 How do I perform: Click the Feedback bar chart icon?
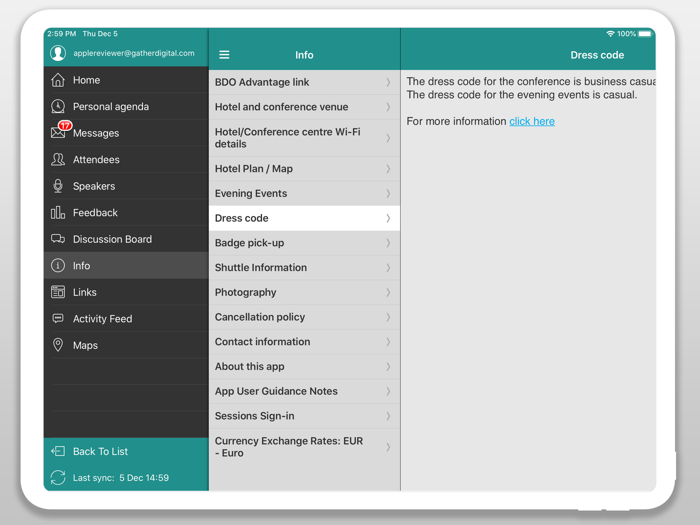[x=58, y=212]
